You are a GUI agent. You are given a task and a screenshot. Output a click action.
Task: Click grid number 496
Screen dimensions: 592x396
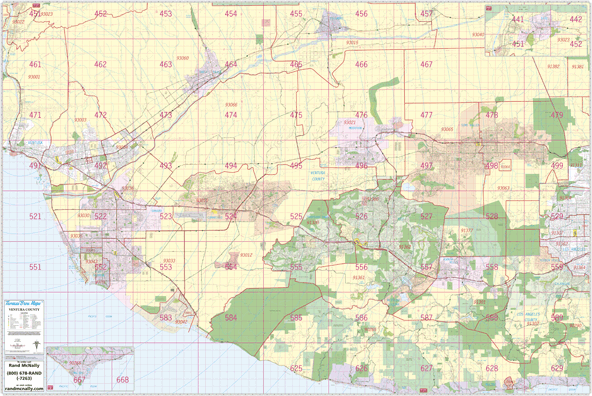(361, 165)
